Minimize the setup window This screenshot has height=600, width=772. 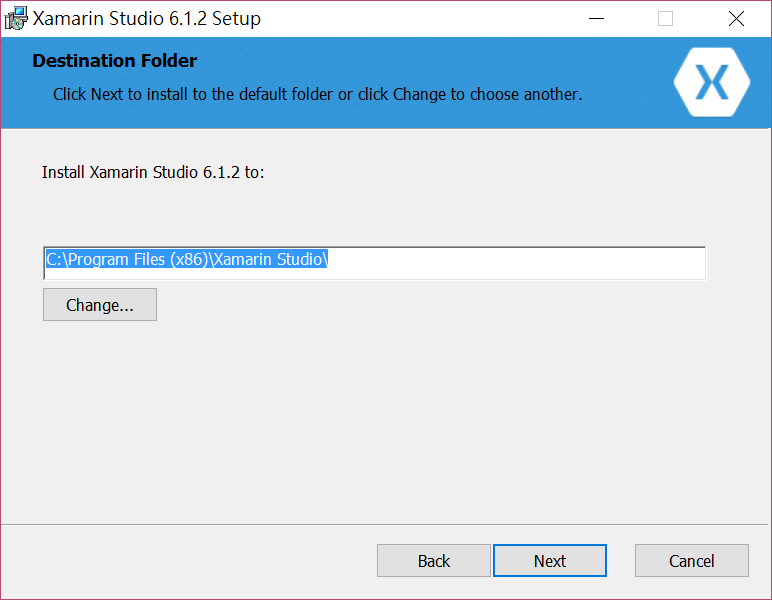click(596, 19)
